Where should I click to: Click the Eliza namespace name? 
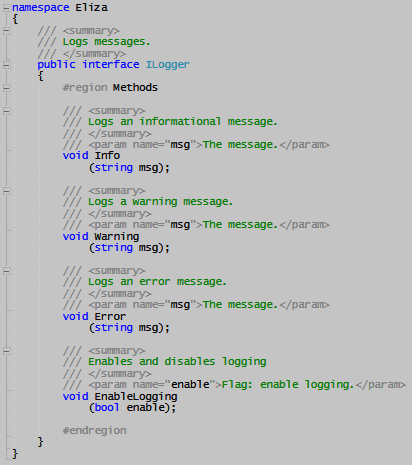(91, 7)
